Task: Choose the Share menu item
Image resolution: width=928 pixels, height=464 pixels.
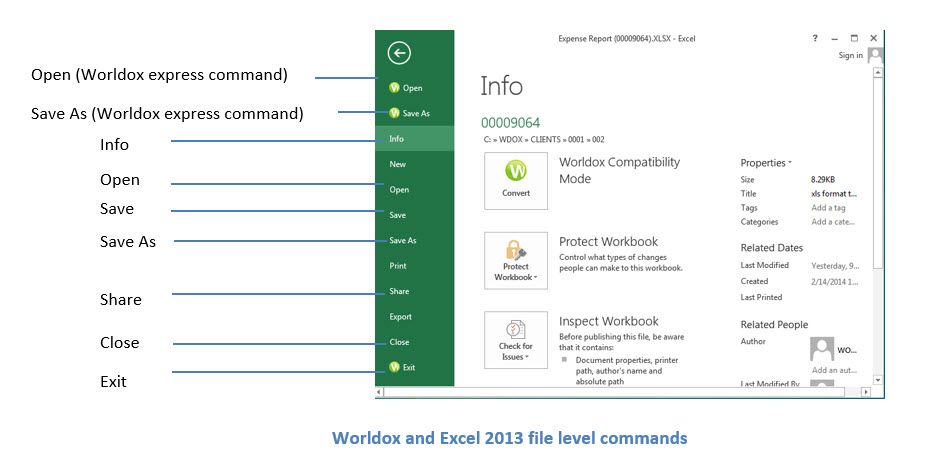Action: 415,291
